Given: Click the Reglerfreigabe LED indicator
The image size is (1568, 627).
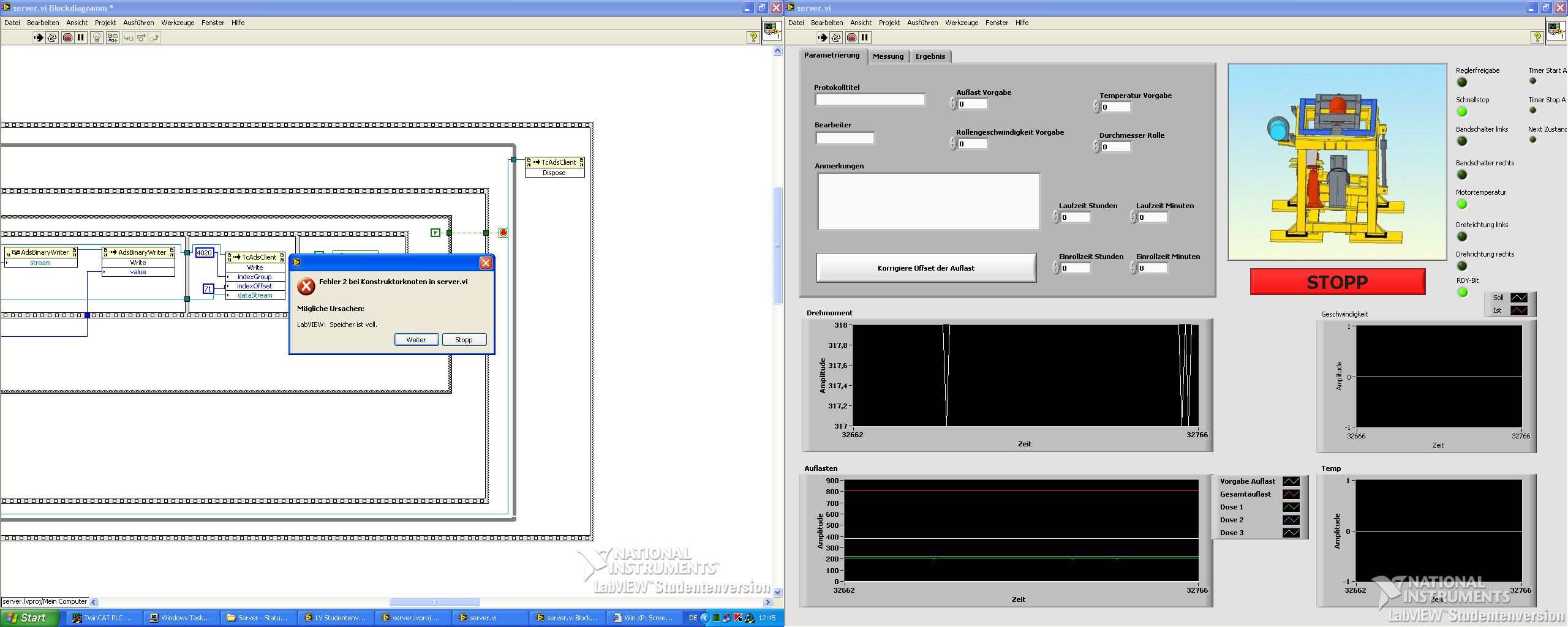Looking at the screenshot, I should tap(1462, 83).
